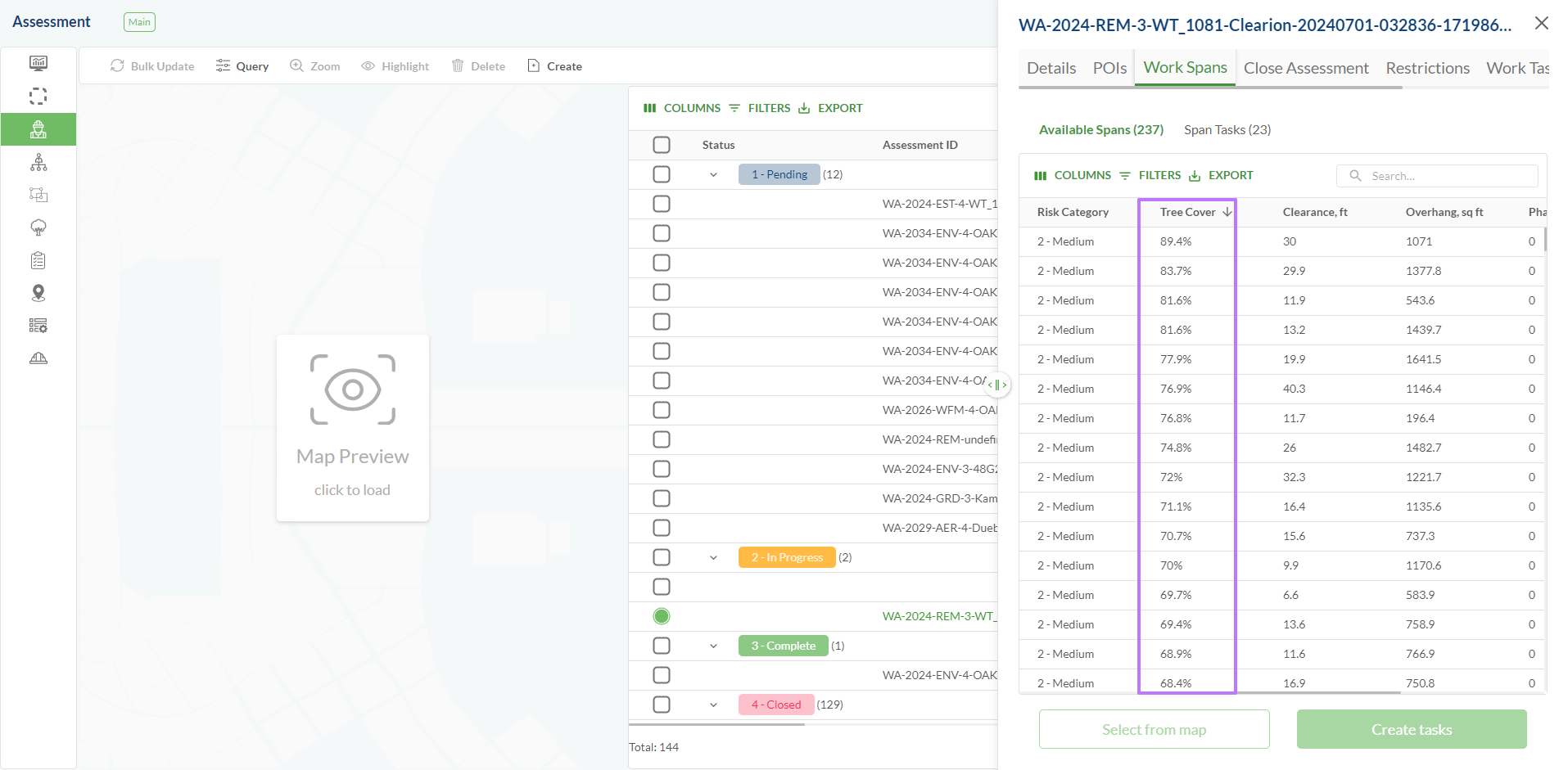Click Highlight in the toolbar
This screenshot has width=1568, height=770.
pos(395,66)
